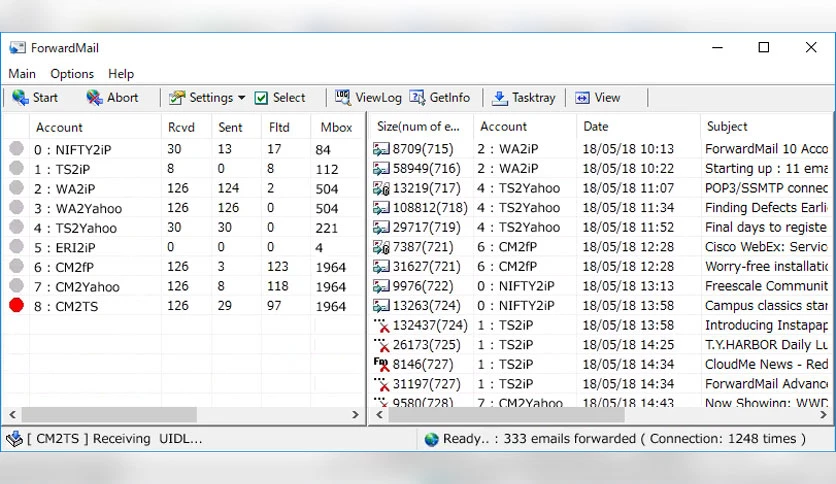Sort by Mbox column header
This screenshot has width=836, height=484.
pos(337,127)
